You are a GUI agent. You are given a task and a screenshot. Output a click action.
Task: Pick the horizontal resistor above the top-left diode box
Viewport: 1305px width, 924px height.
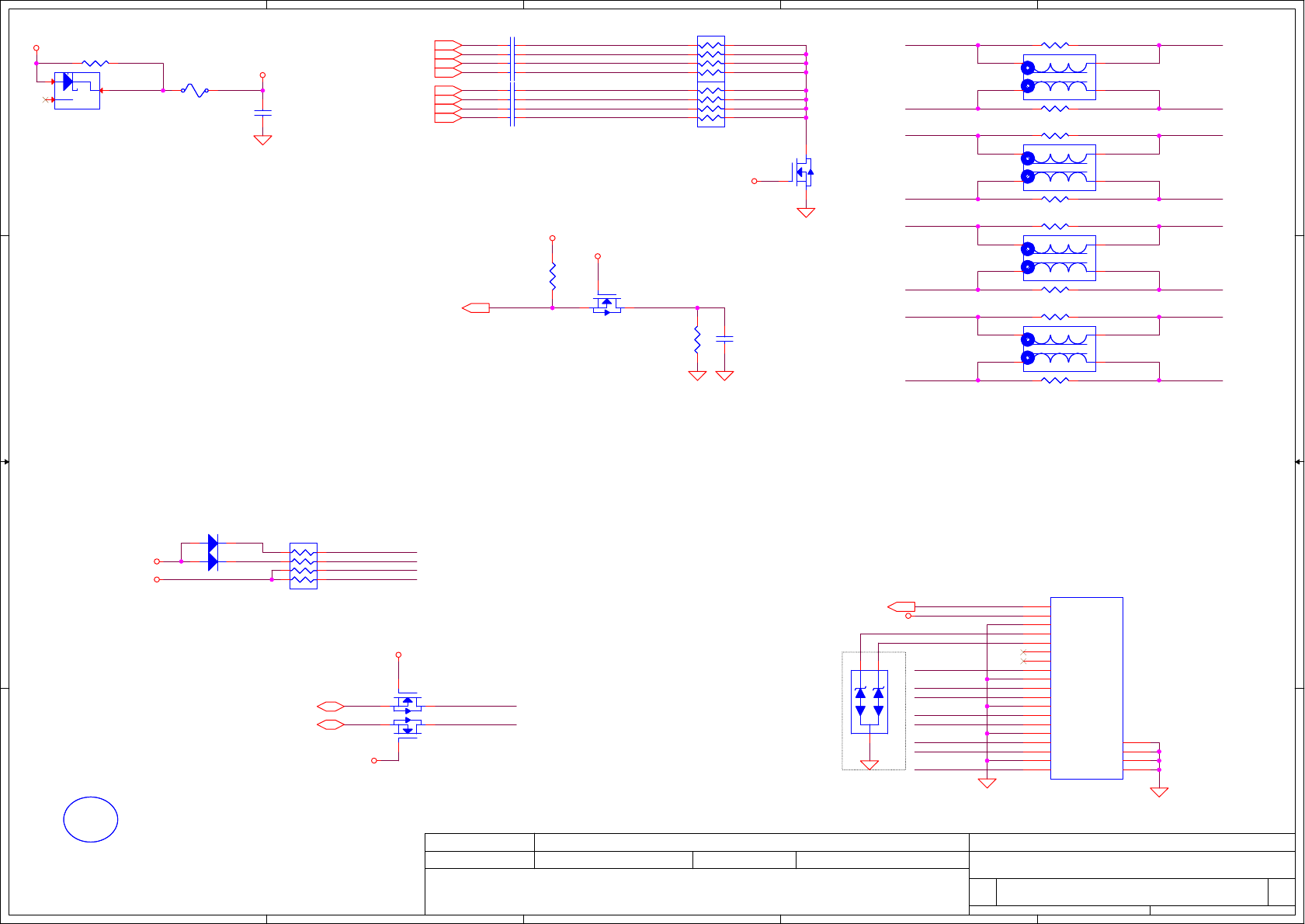point(95,63)
